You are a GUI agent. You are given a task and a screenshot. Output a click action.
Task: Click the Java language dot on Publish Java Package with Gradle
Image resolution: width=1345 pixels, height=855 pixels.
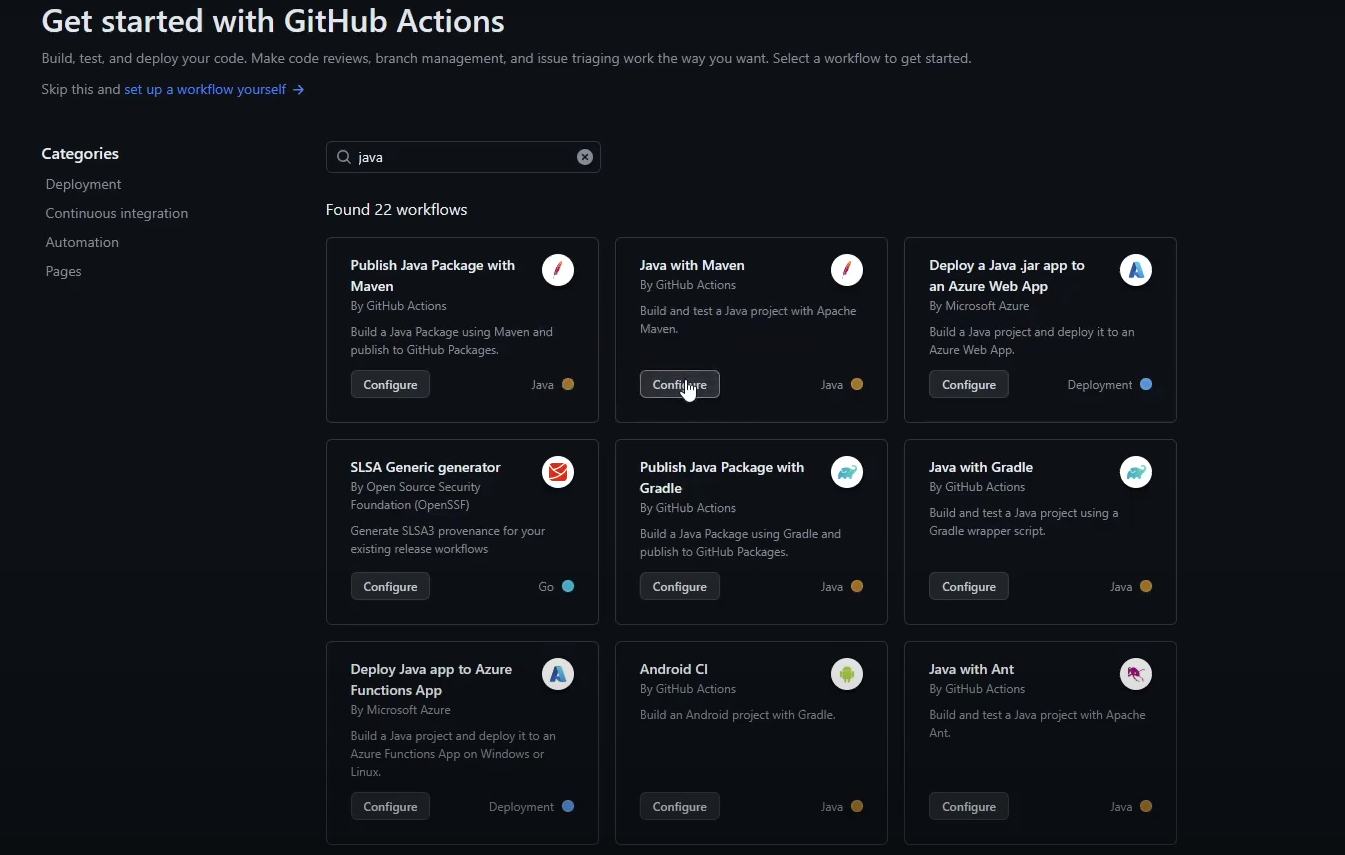857,586
